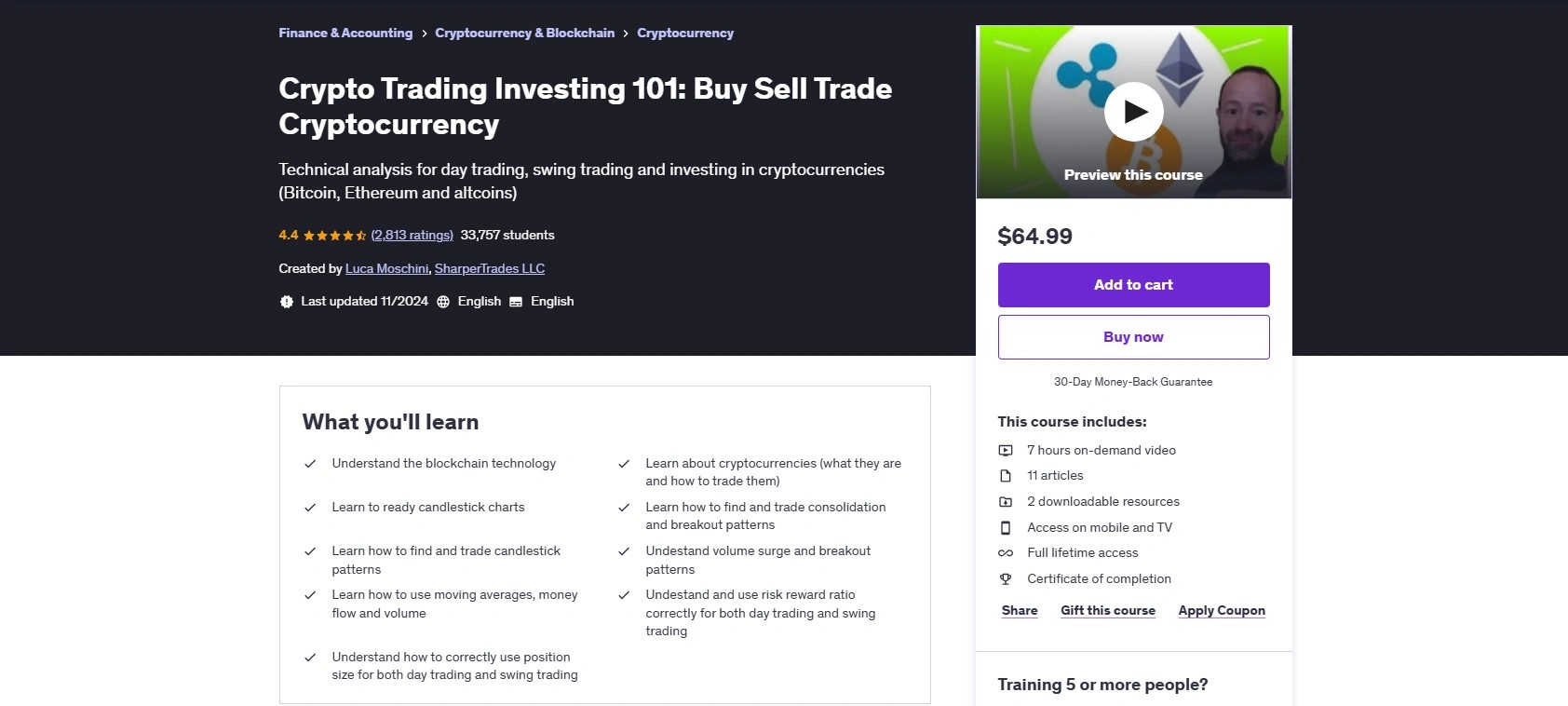This screenshot has width=1568, height=706.
Task: Add the course to cart
Action: pos(1133,285)
